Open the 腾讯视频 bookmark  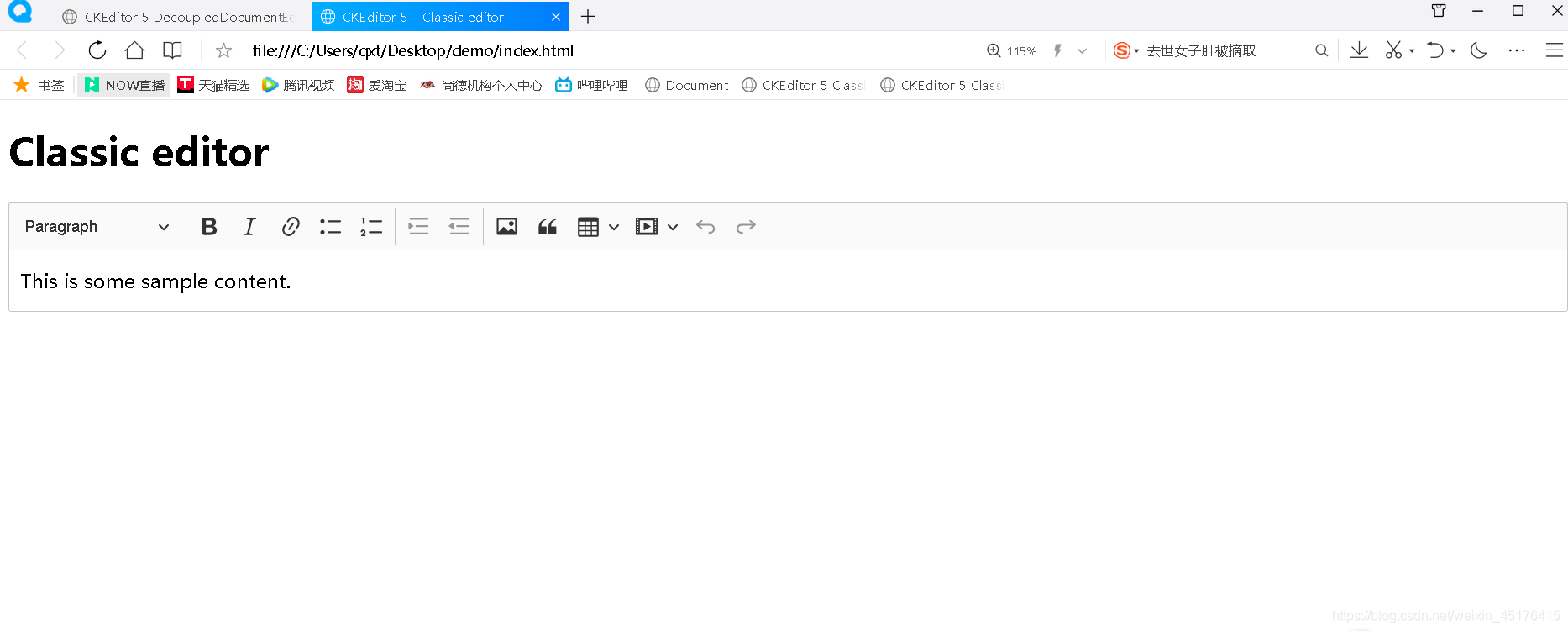pos(298,85)
